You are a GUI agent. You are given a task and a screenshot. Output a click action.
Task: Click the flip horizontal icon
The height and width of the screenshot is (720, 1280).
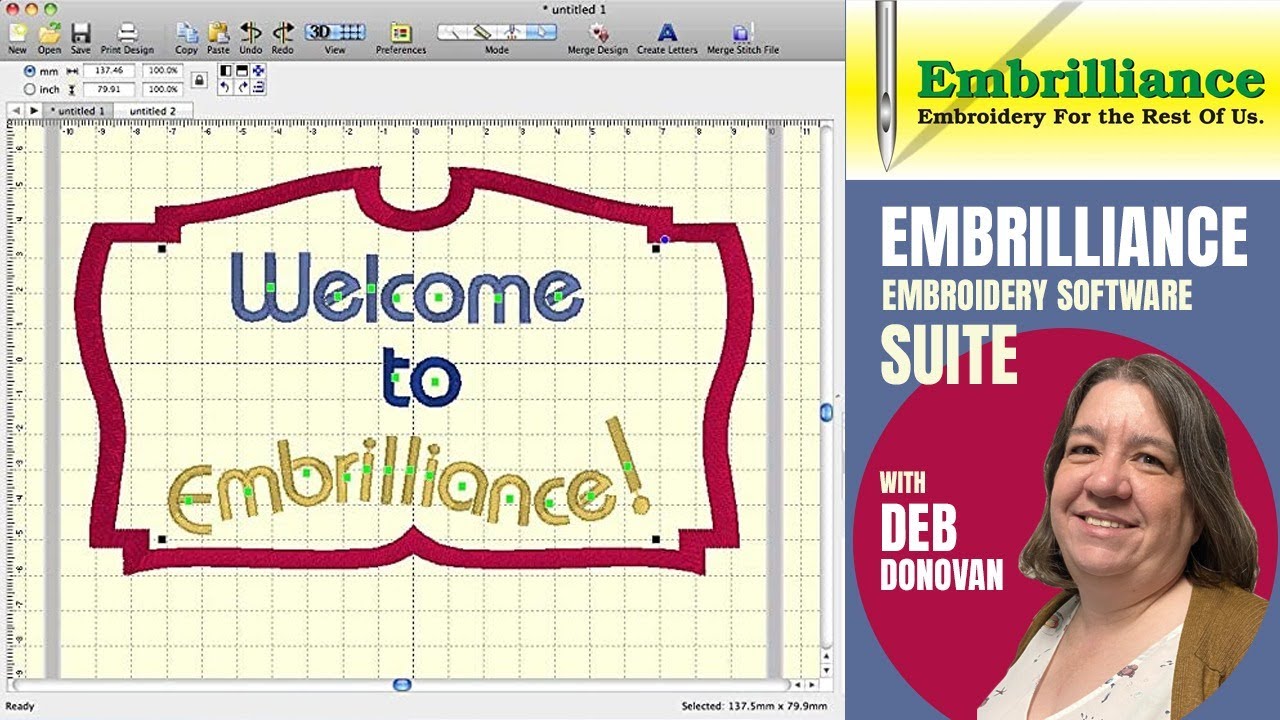click(225, 70)
